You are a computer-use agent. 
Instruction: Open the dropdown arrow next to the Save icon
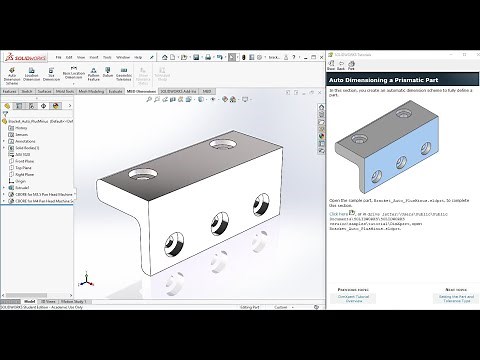(x=201, y=57)
